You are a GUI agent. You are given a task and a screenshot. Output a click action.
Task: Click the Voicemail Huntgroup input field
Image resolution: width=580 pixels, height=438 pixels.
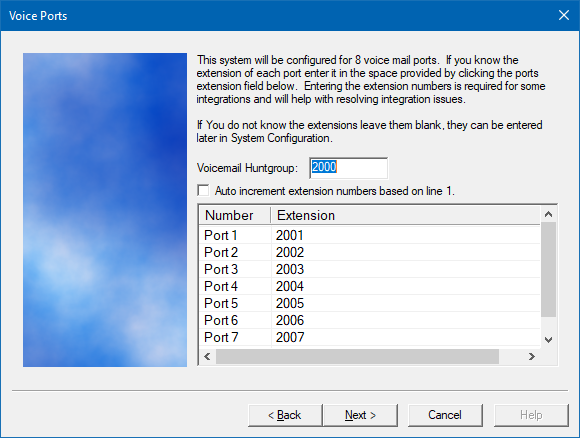[348, 168]
